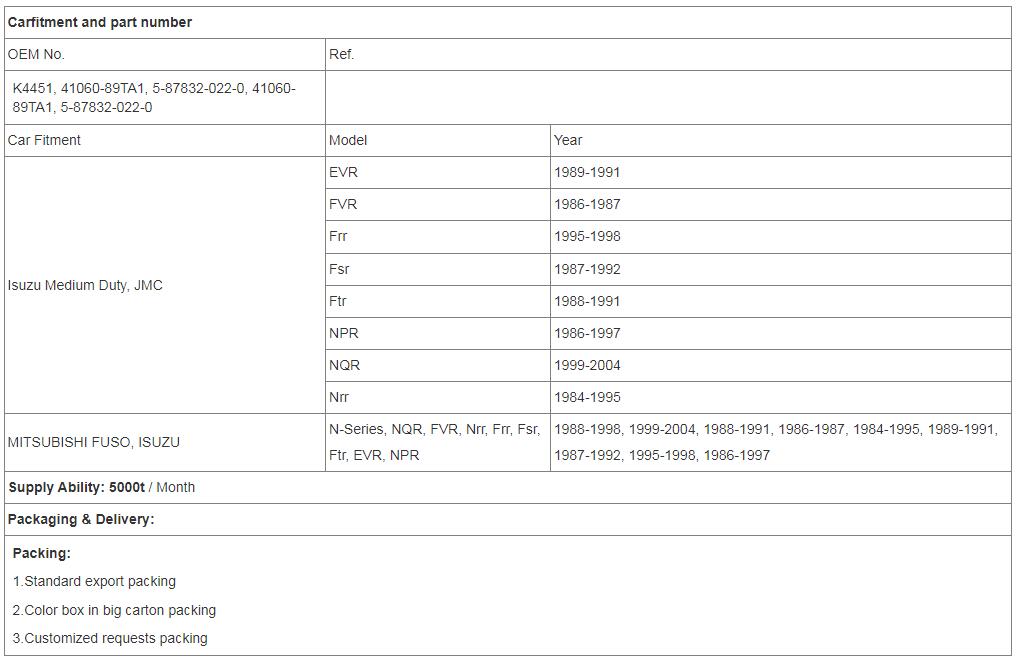
Task: Select the Model column header
Action: point(438,140)
